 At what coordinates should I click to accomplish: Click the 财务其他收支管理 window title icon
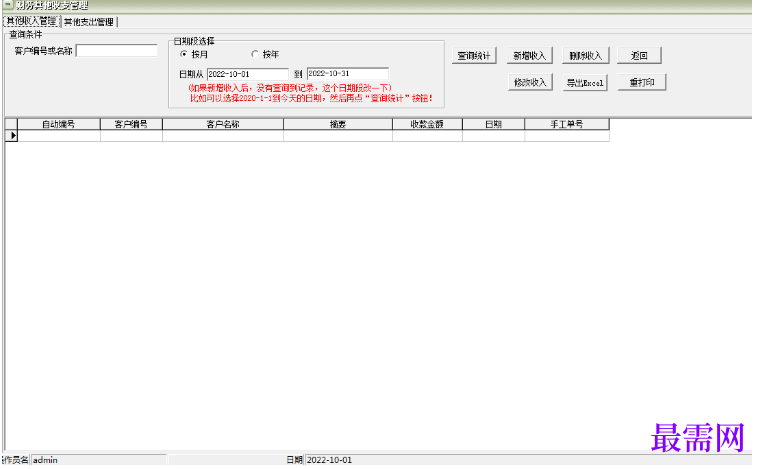point(8,5)
